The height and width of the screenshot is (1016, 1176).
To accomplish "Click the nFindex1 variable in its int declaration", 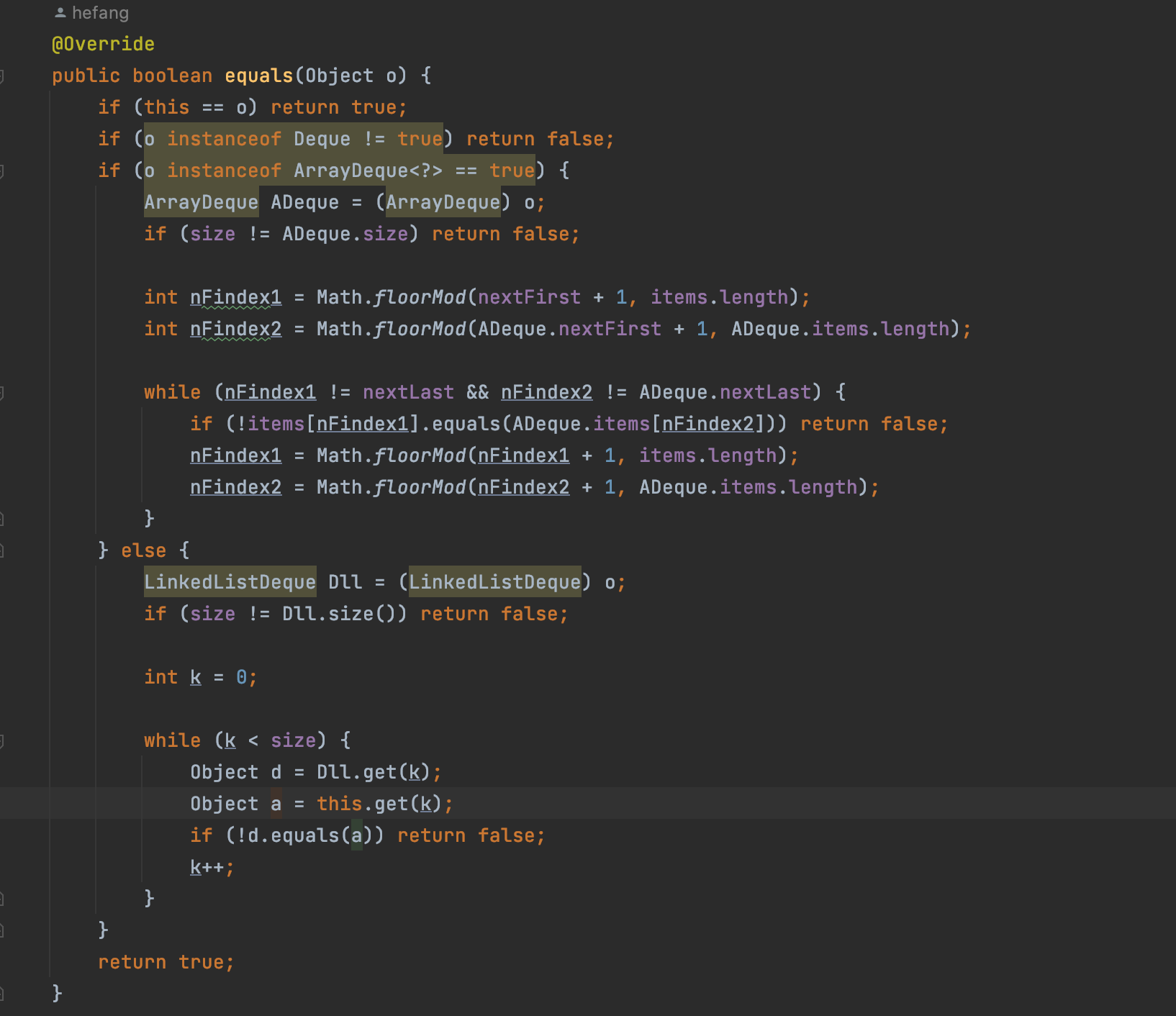I will (x=235, y=297).
